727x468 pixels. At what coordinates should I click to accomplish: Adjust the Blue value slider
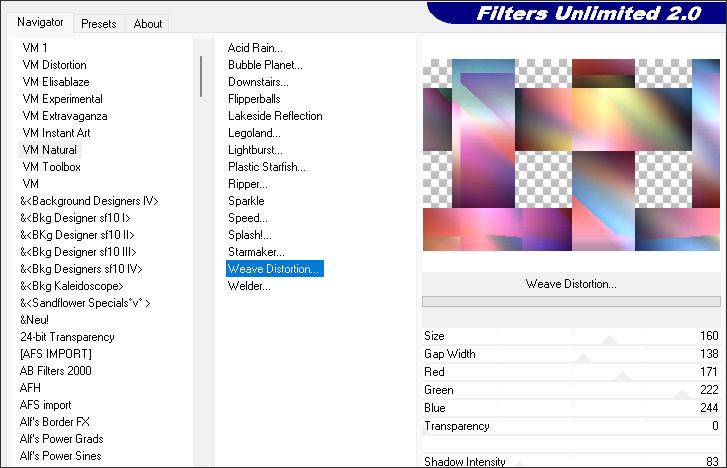(610, 409)
